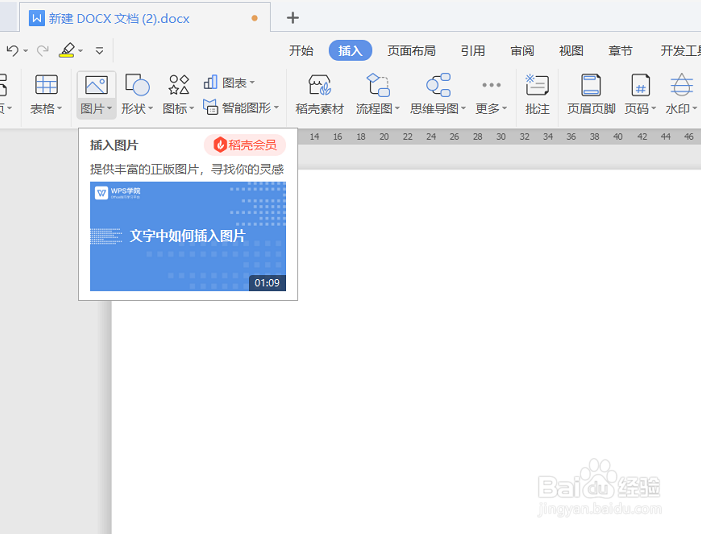Image resolution: width=701 pixels, height=534 pixels.
Task: Click the 稻壳会员 membership badge
Action: pos(245,145)
